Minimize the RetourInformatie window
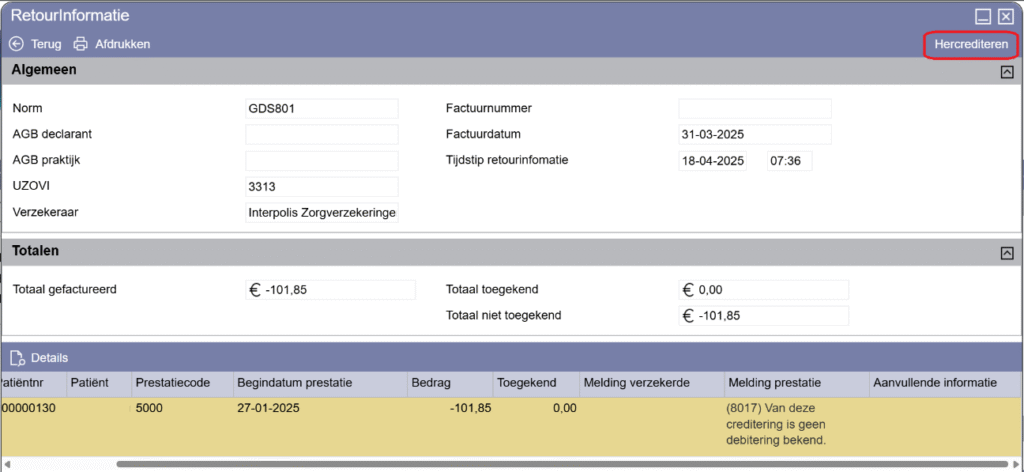This screenshot has height=472, width=1024. [983, 16]
